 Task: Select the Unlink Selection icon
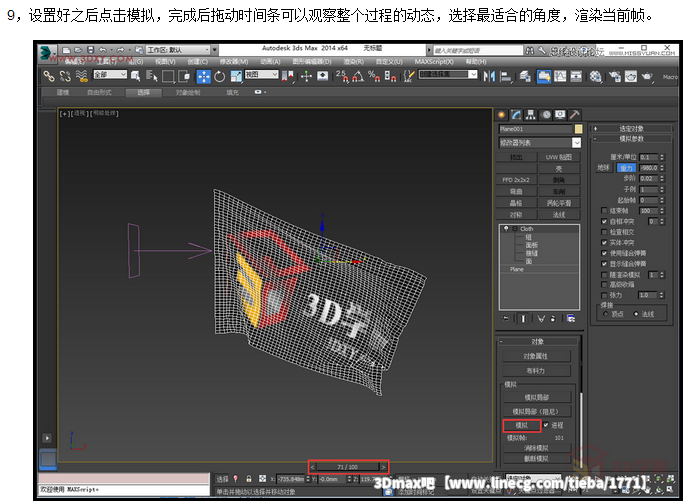pos(65,76)
